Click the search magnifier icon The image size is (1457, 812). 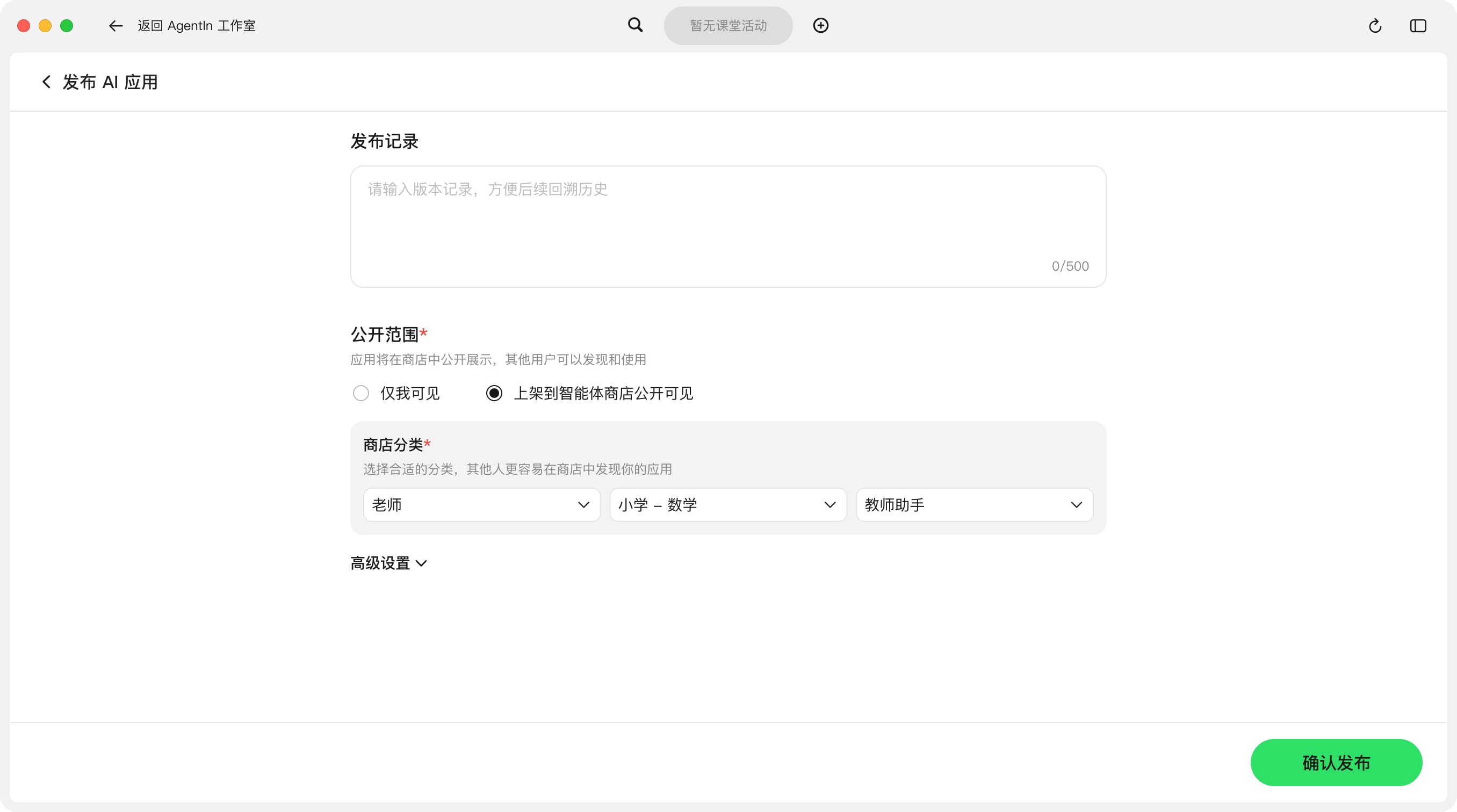click(635, 25)
